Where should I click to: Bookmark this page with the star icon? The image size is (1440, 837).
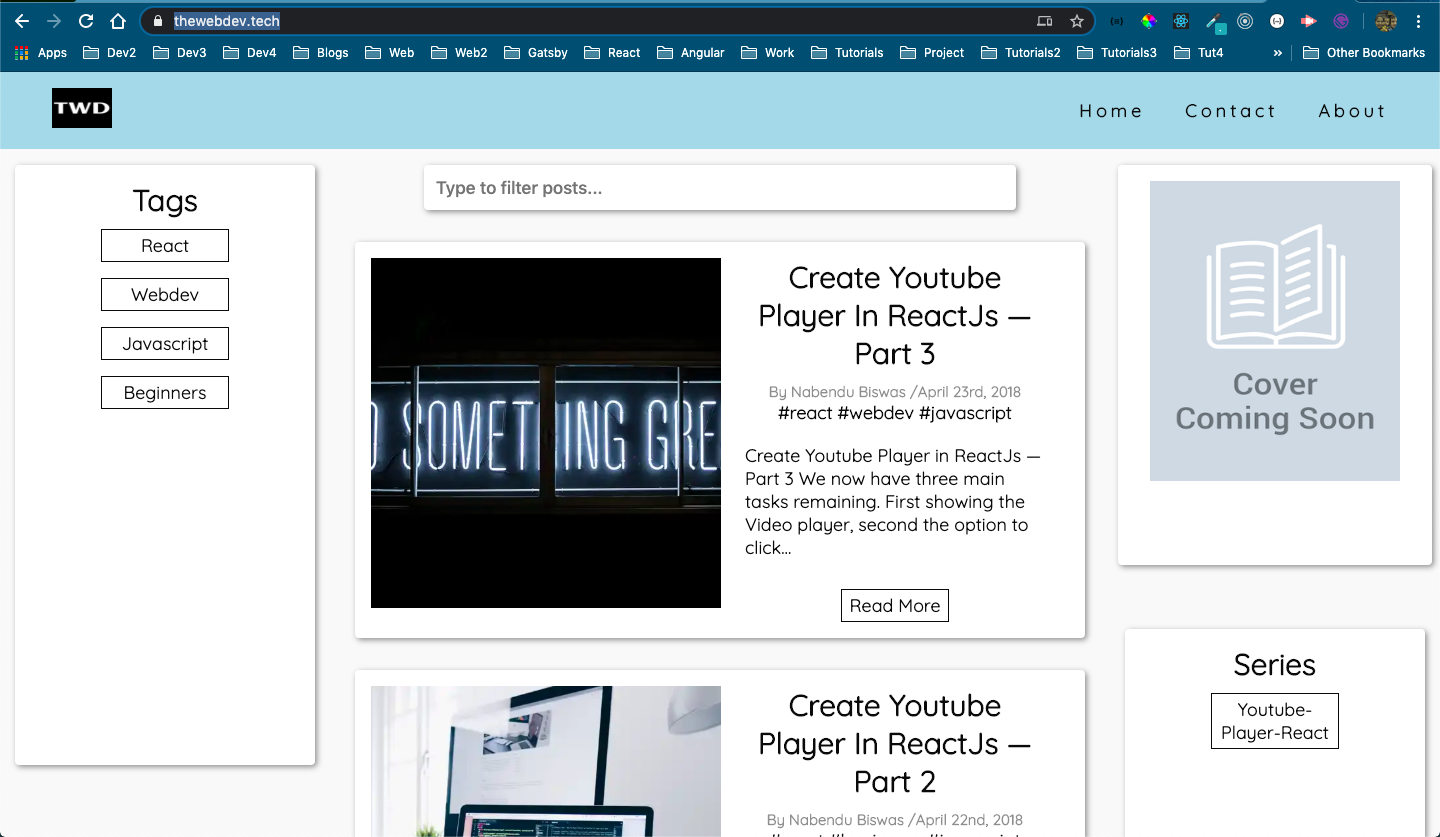(x=1076, y=21)
